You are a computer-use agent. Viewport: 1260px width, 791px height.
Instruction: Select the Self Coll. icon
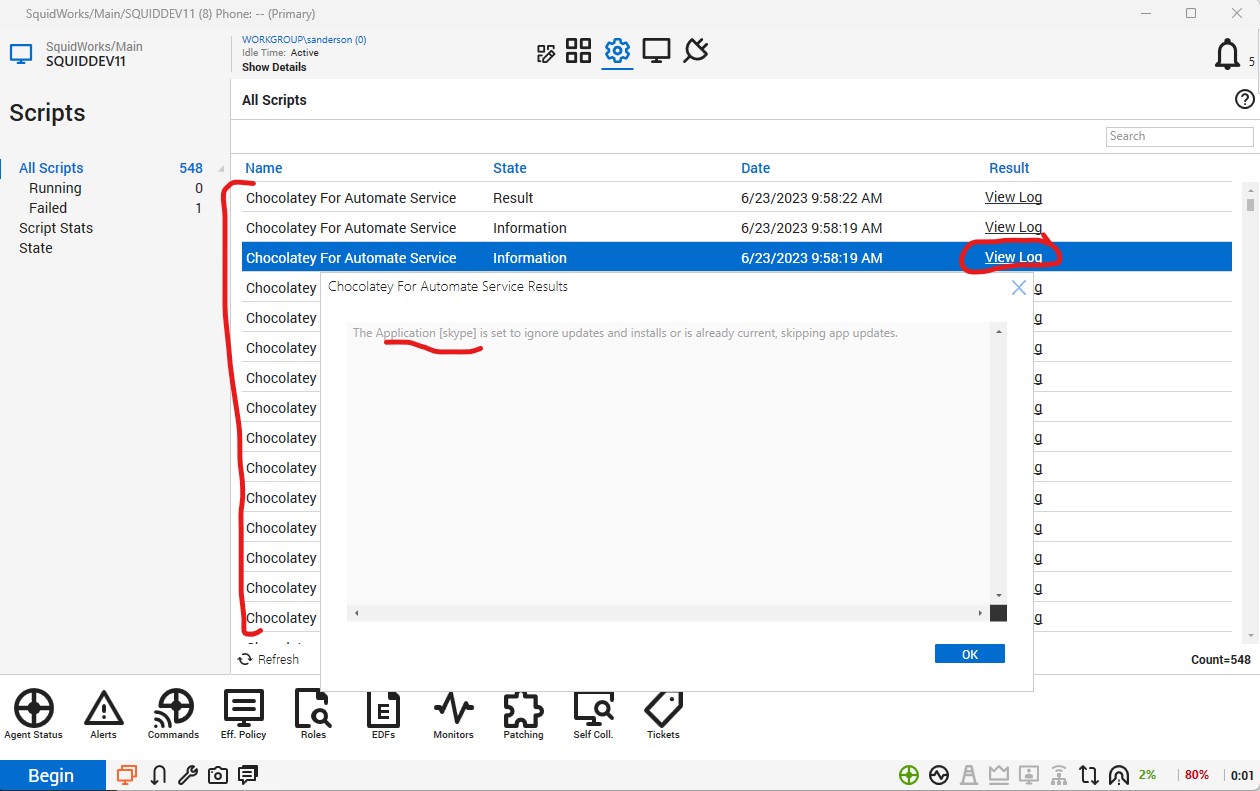click(x=593, y=712)
